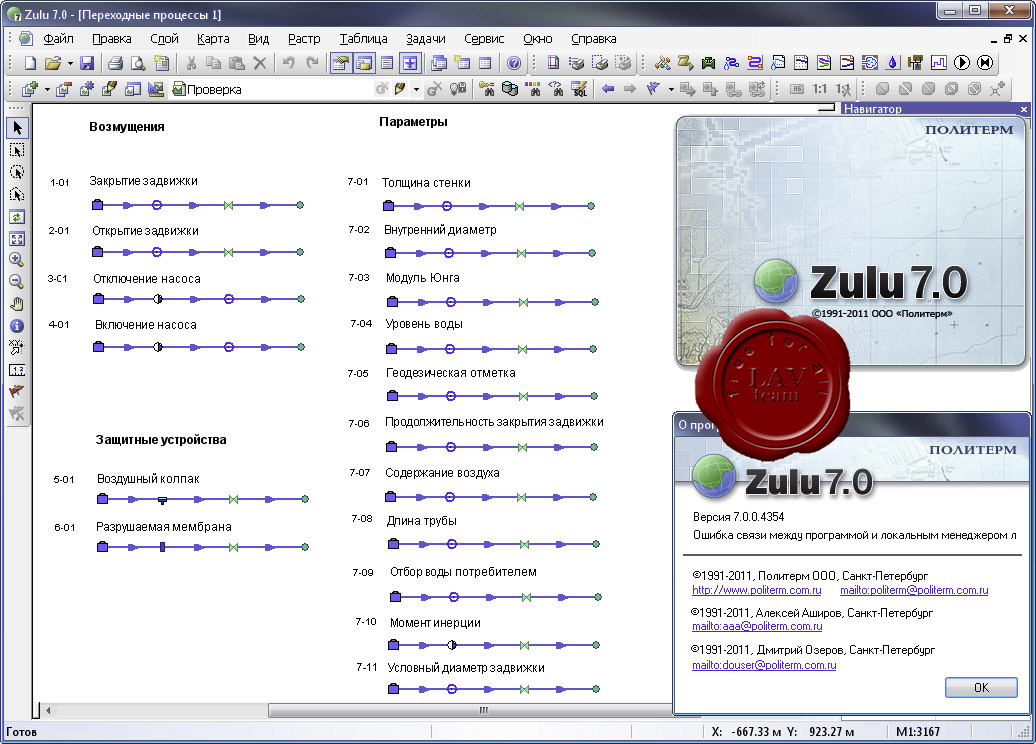
Task: Open the Карта menu
Action: 213,39
